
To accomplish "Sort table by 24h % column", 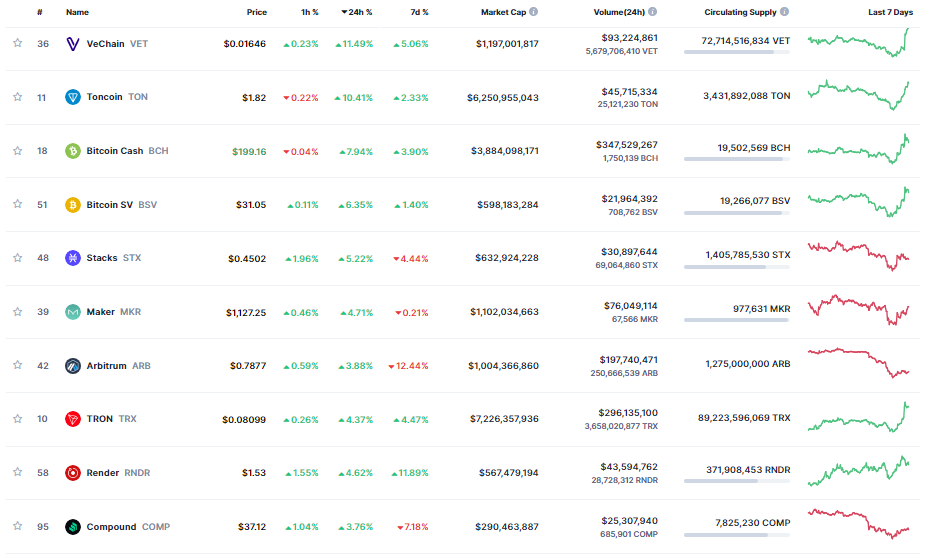I will click(357, 12).
